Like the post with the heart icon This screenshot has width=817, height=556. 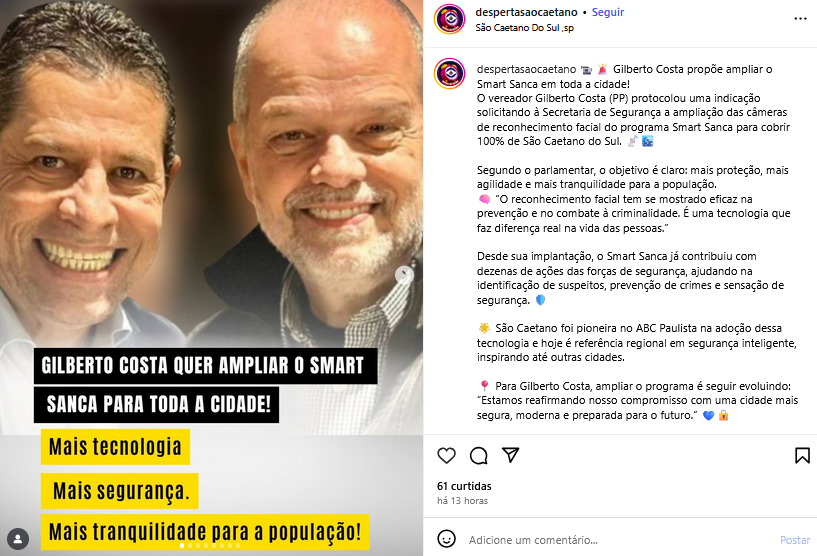tap(446, 455)
